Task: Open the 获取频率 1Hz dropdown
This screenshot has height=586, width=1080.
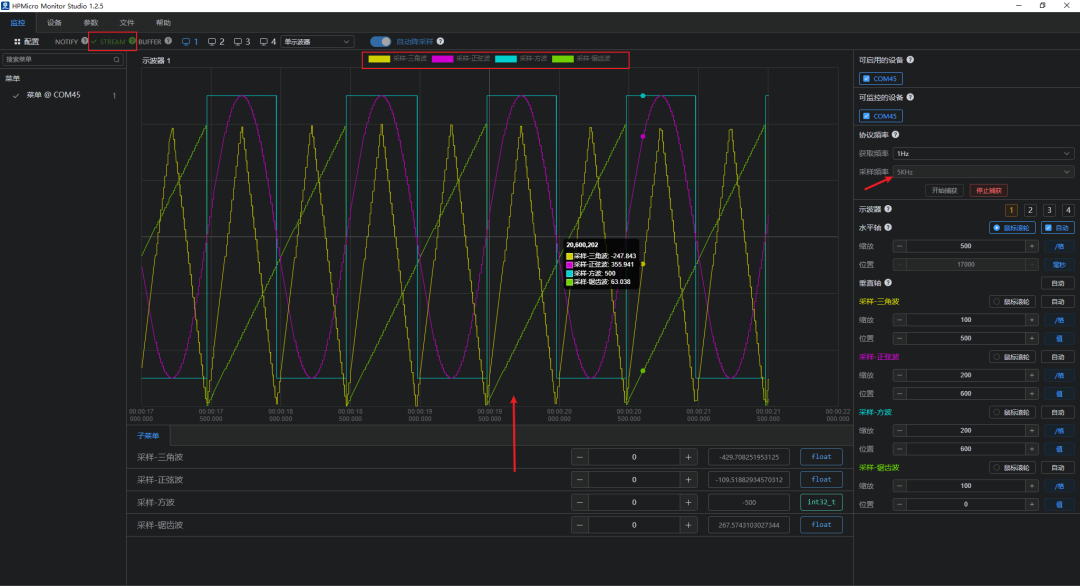Action: (983, 153)
